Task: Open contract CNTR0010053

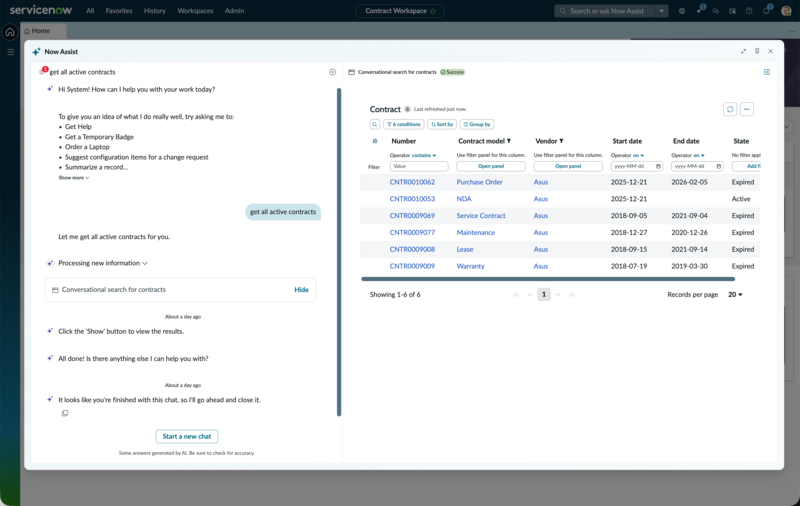Action: pos(412,199)
